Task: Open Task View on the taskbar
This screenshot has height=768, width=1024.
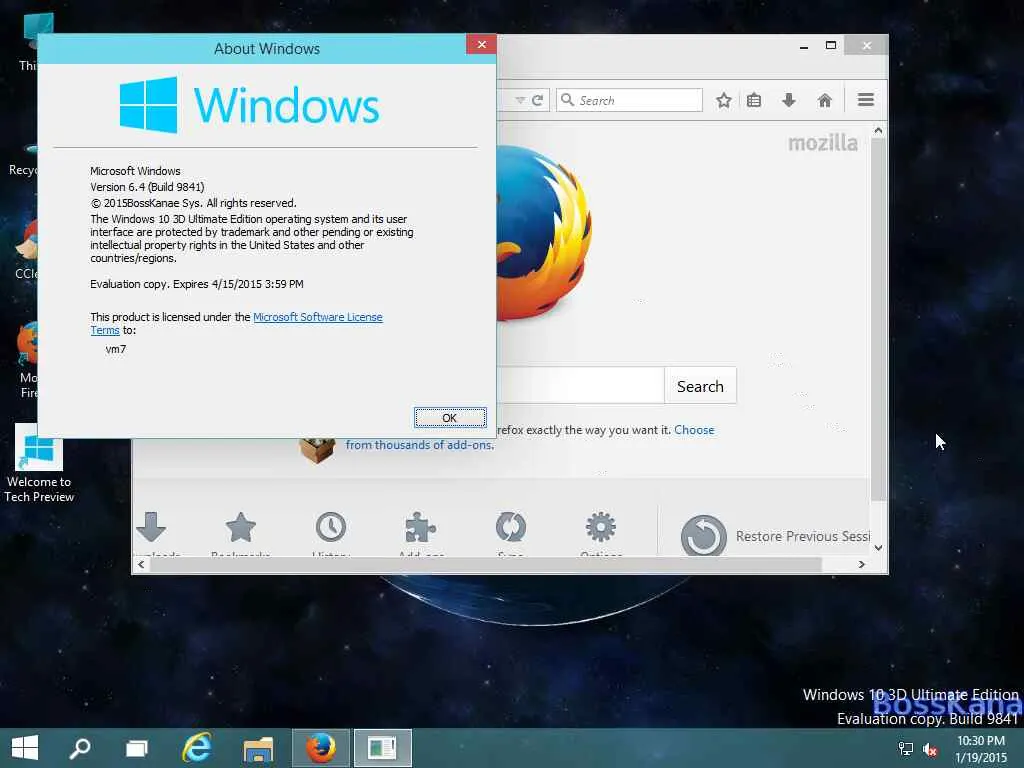Action: click(x=136, y=748)
